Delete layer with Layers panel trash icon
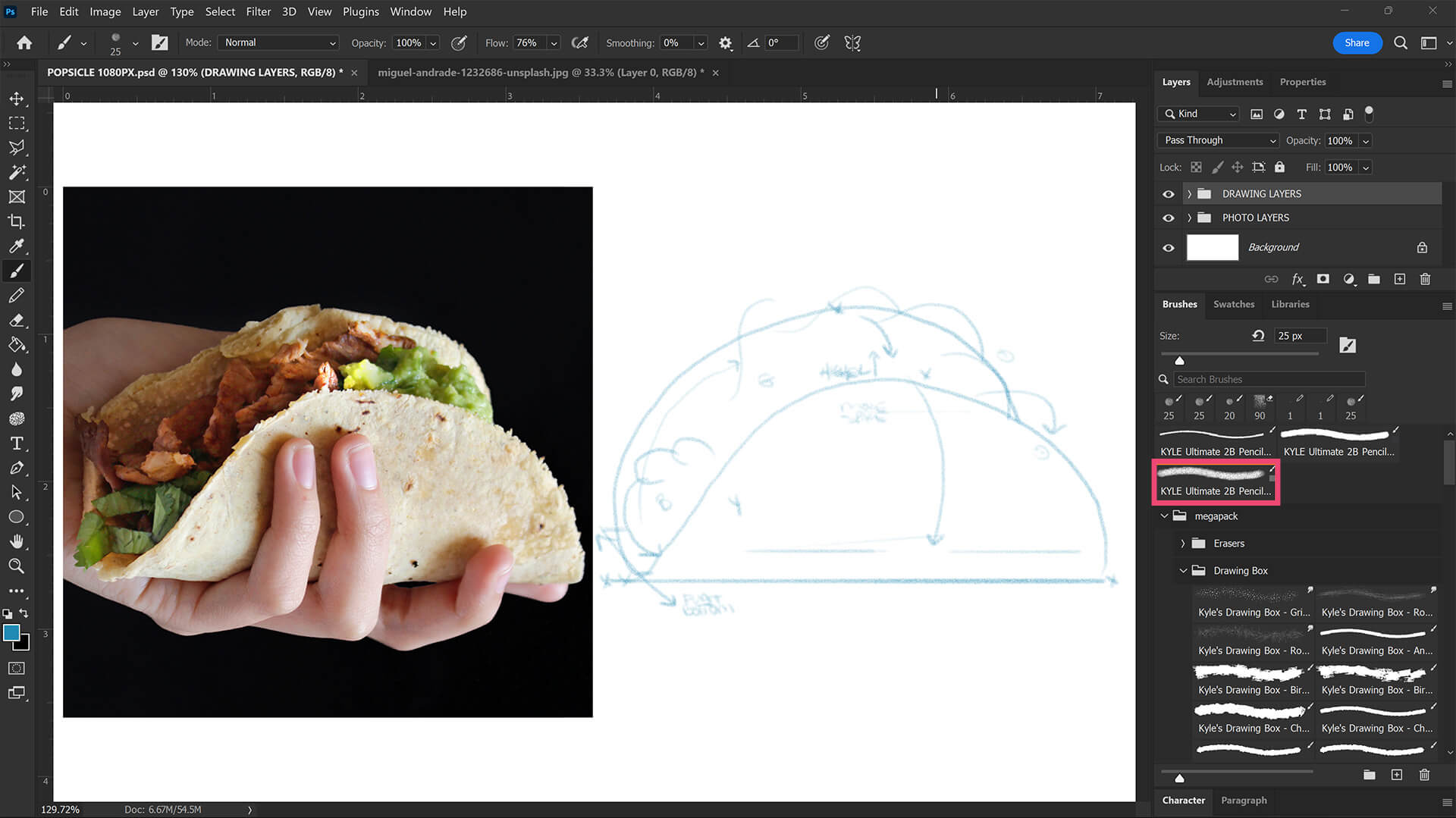The width and height of the screenshot is (1456, 818). (x=1425, y=279)
